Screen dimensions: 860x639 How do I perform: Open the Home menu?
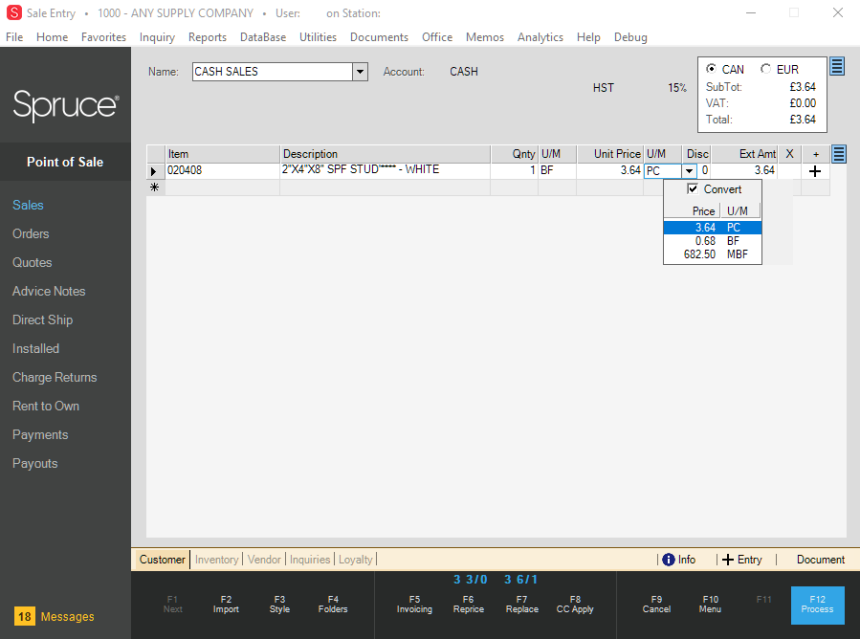52,37
